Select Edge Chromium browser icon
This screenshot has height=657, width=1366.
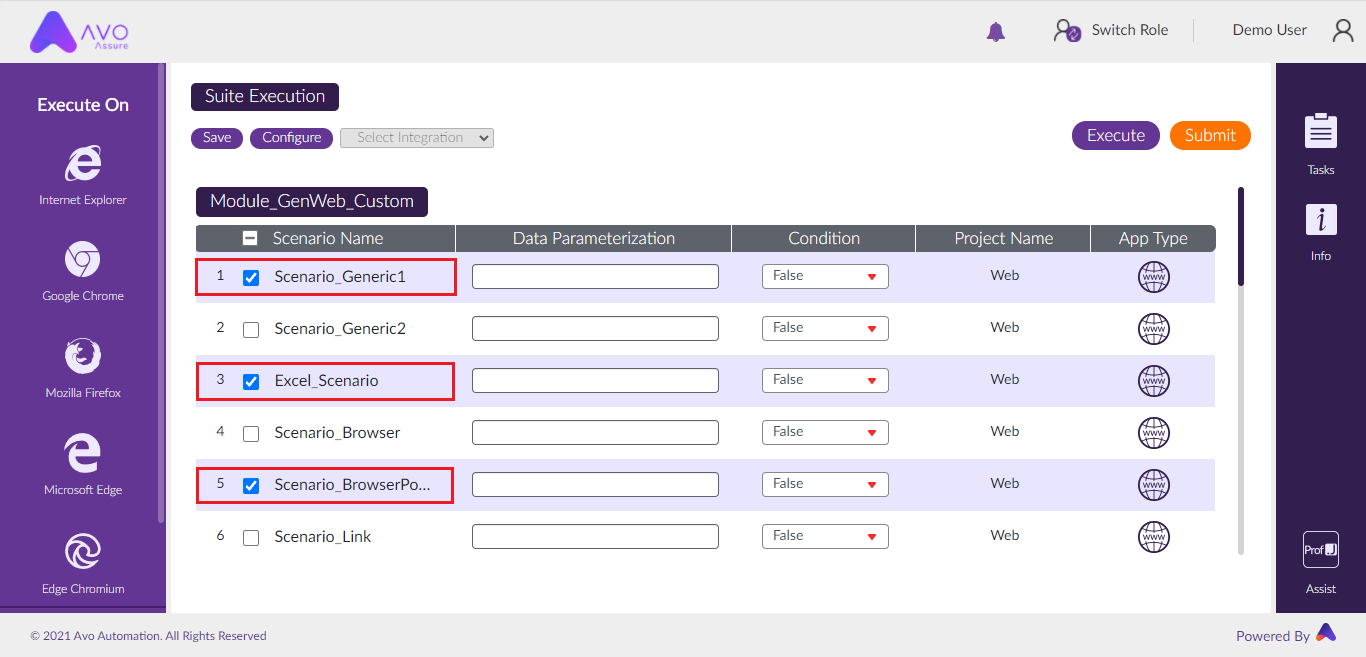tap(83, 551)
